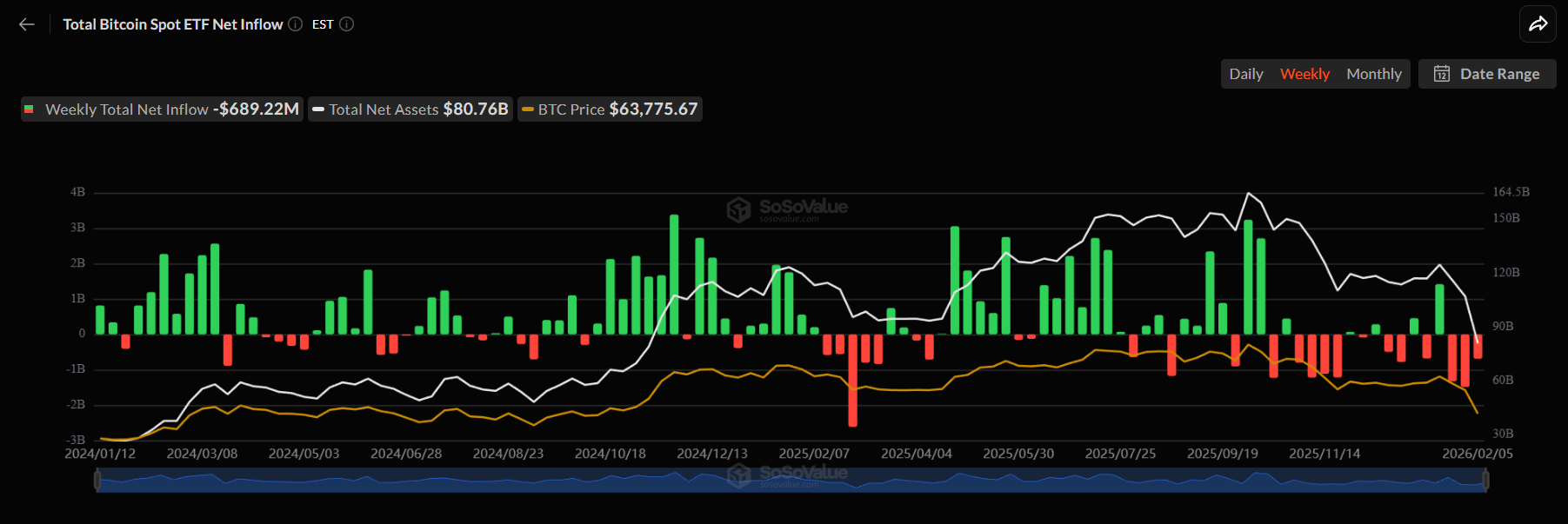This screenshot has height=524, width=1568.
Task: Click the SoSoValue watermark logo in chart
Action: (739, 209)
